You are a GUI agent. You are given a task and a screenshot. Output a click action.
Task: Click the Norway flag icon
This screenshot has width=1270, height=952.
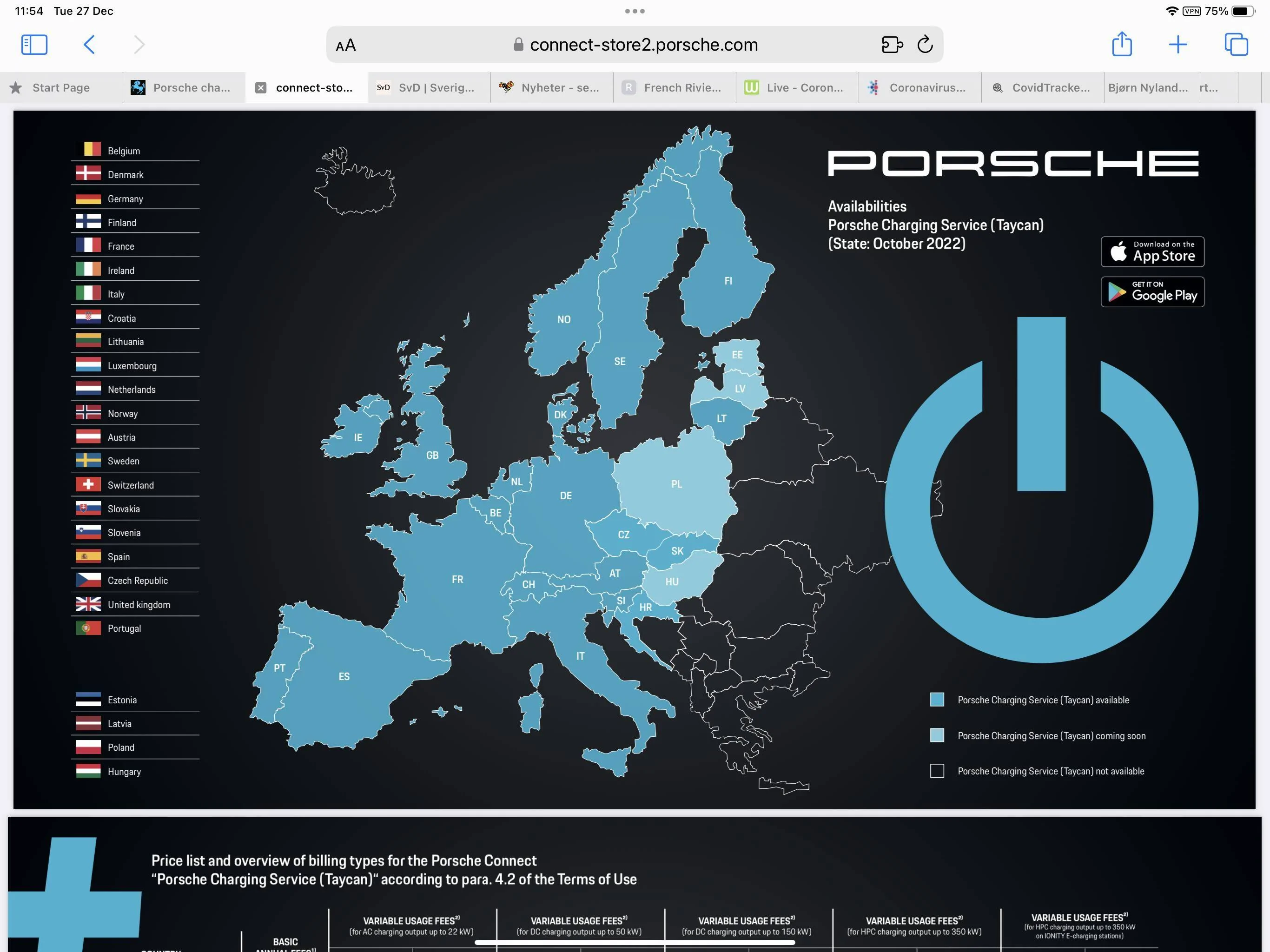coord(88,412)
